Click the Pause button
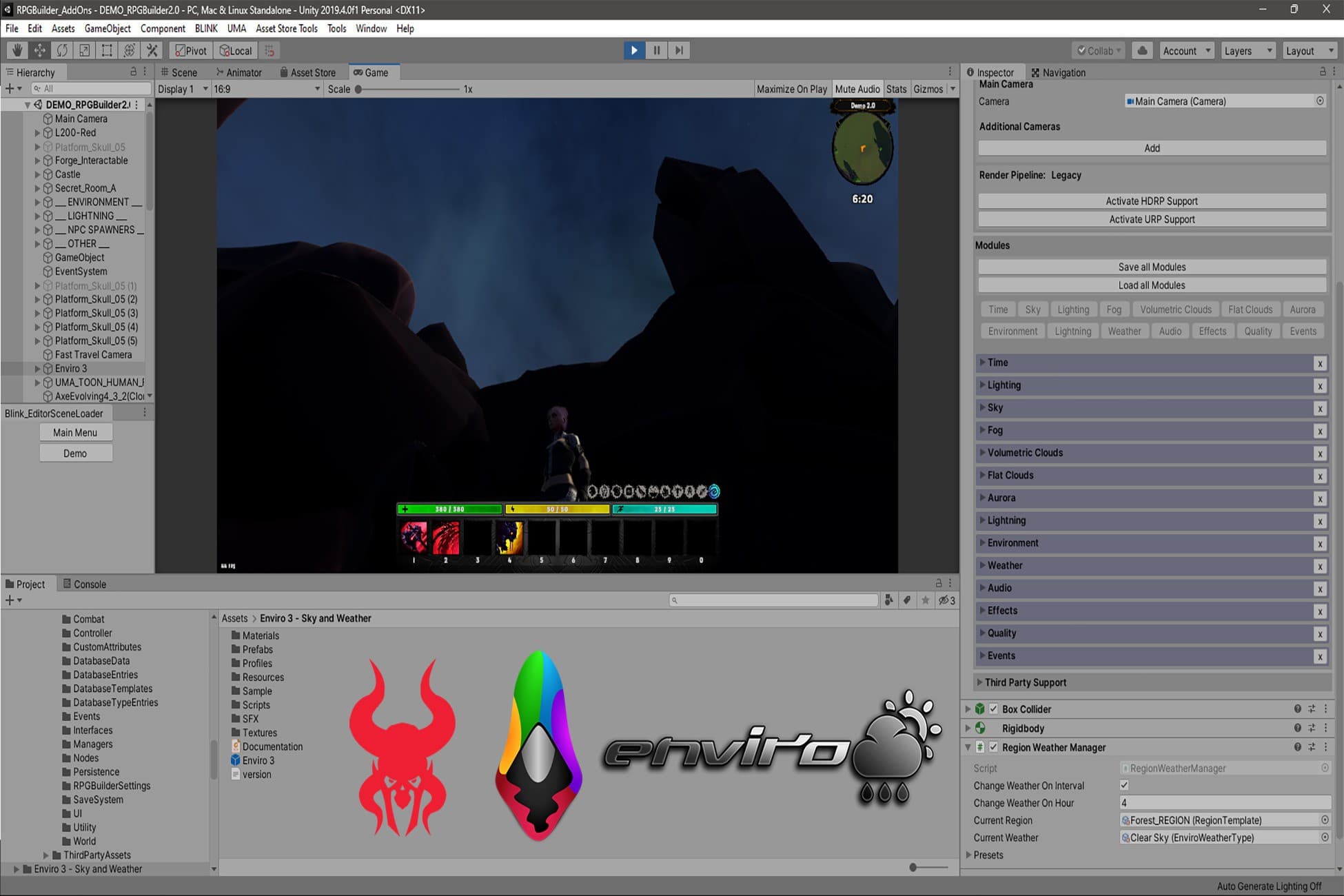Screen dimensions: 1344x896 click(x=657, y=50)
